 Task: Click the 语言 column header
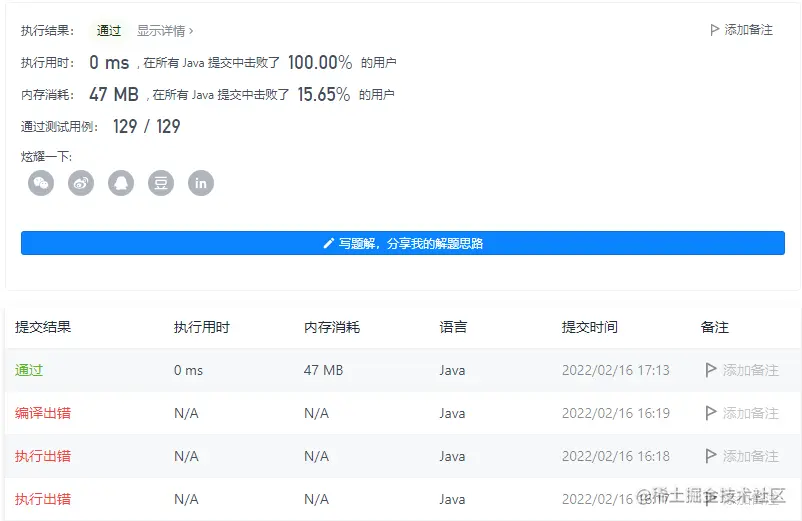[453, 327]
